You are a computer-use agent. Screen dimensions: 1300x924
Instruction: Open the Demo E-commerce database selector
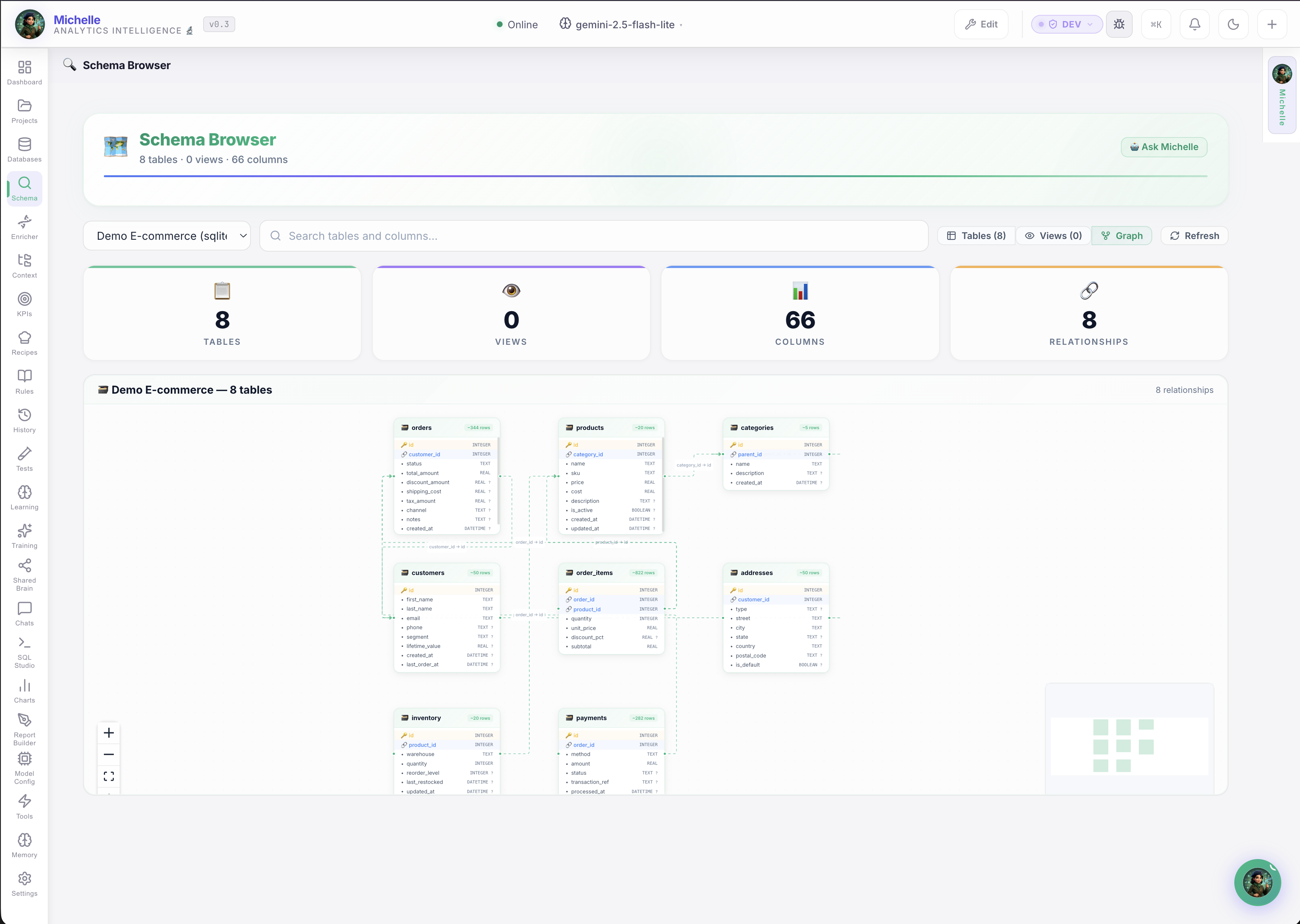167,236
